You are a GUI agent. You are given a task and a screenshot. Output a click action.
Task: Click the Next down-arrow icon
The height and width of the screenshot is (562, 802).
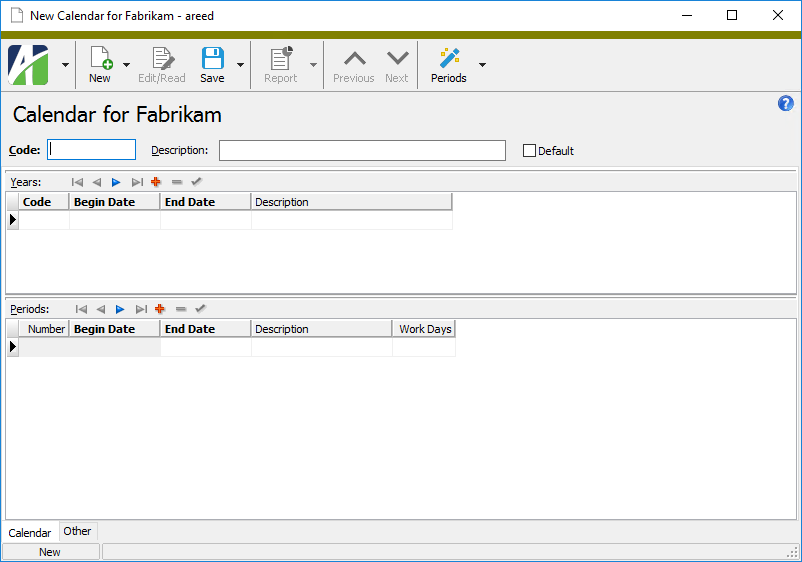coord(397,58)
